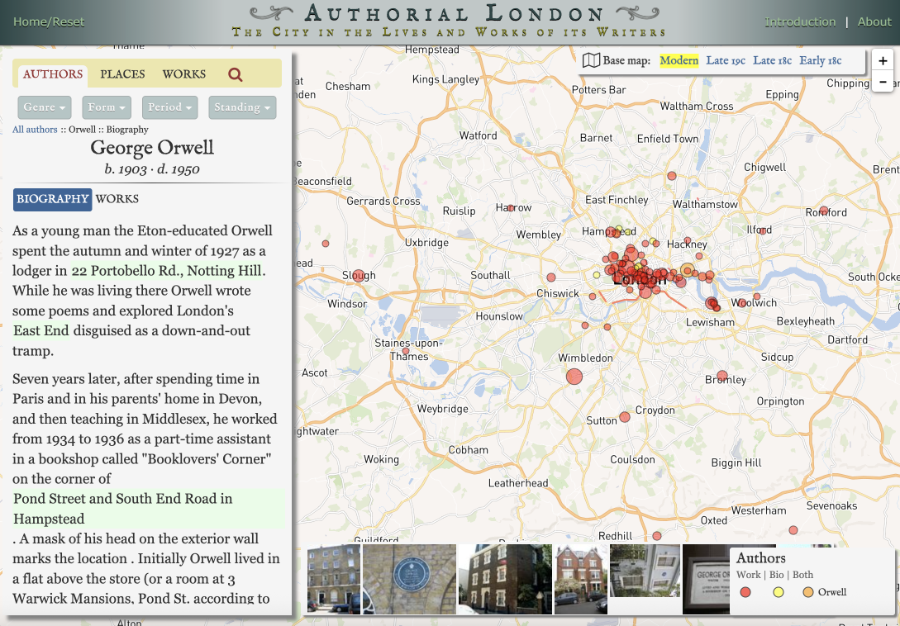Screen dimensions: 900x626
Task: Switch base map to Early 18c
Action: pyautogui.click(x=820, y=61)
